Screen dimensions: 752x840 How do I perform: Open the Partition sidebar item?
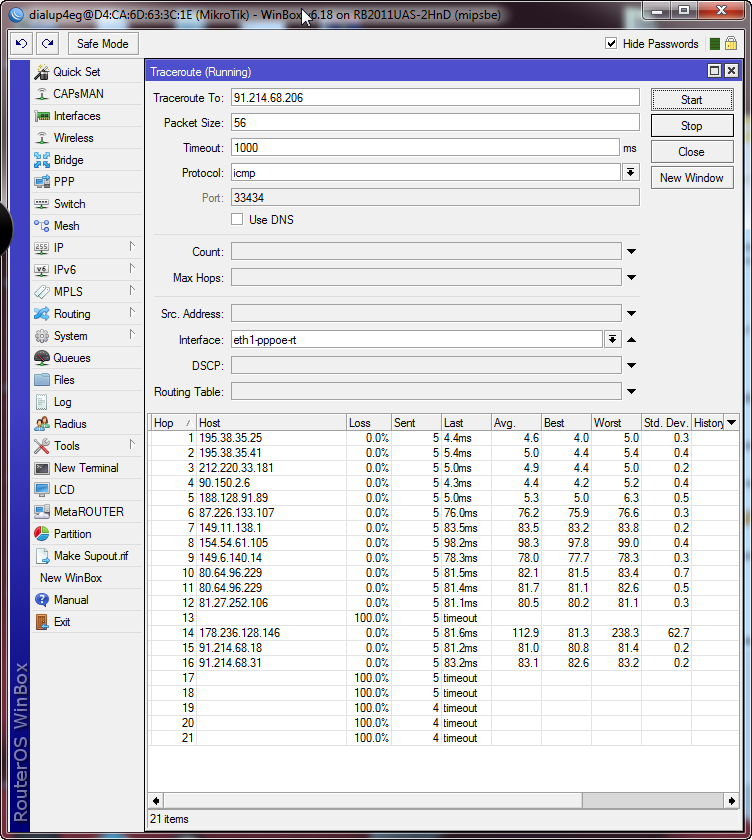coord(72,534)
